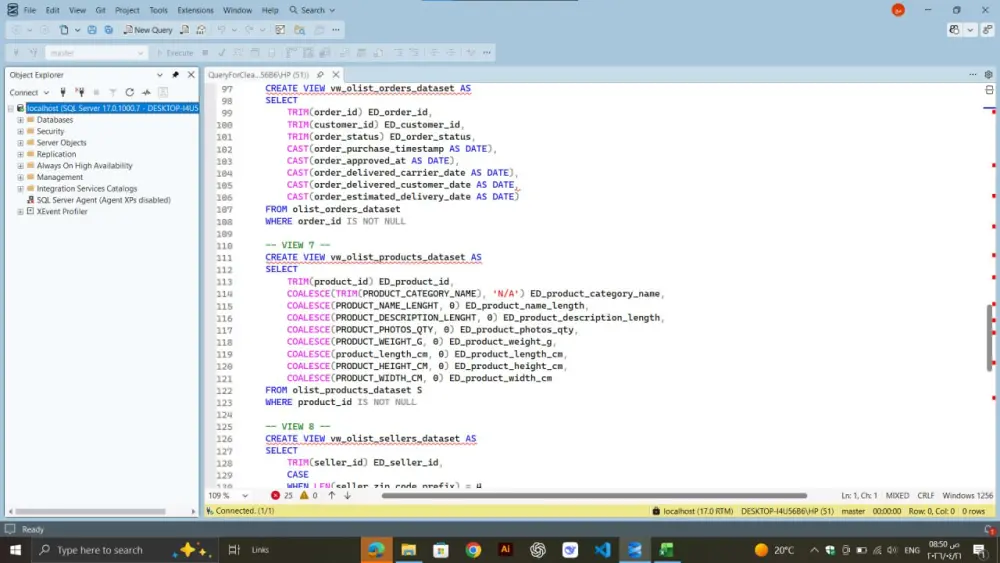Image resolution: width=1000 pixels, height=563 pixels.
Task: Stop the query with the cancel executing icon
Action: click(x=205, y=53)
